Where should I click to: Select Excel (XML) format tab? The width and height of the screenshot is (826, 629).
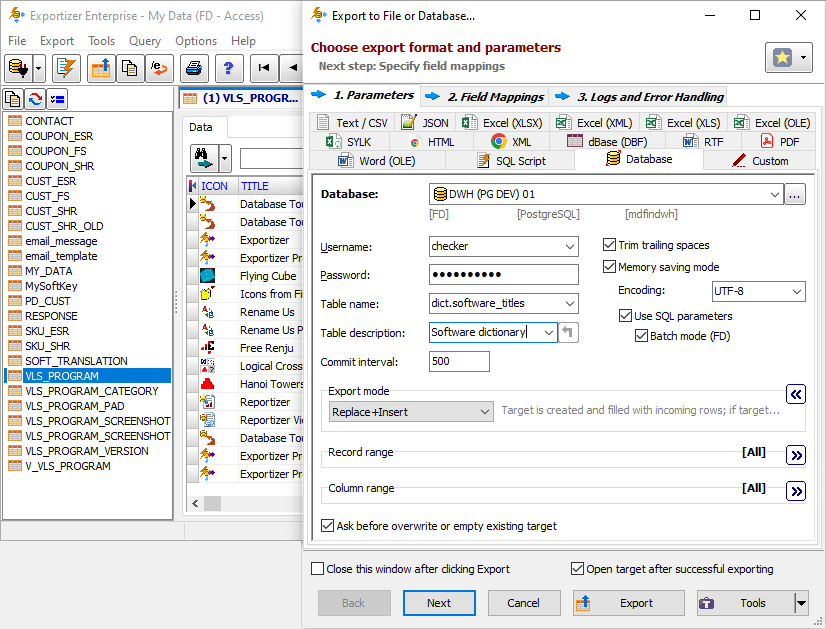[595, 123]
